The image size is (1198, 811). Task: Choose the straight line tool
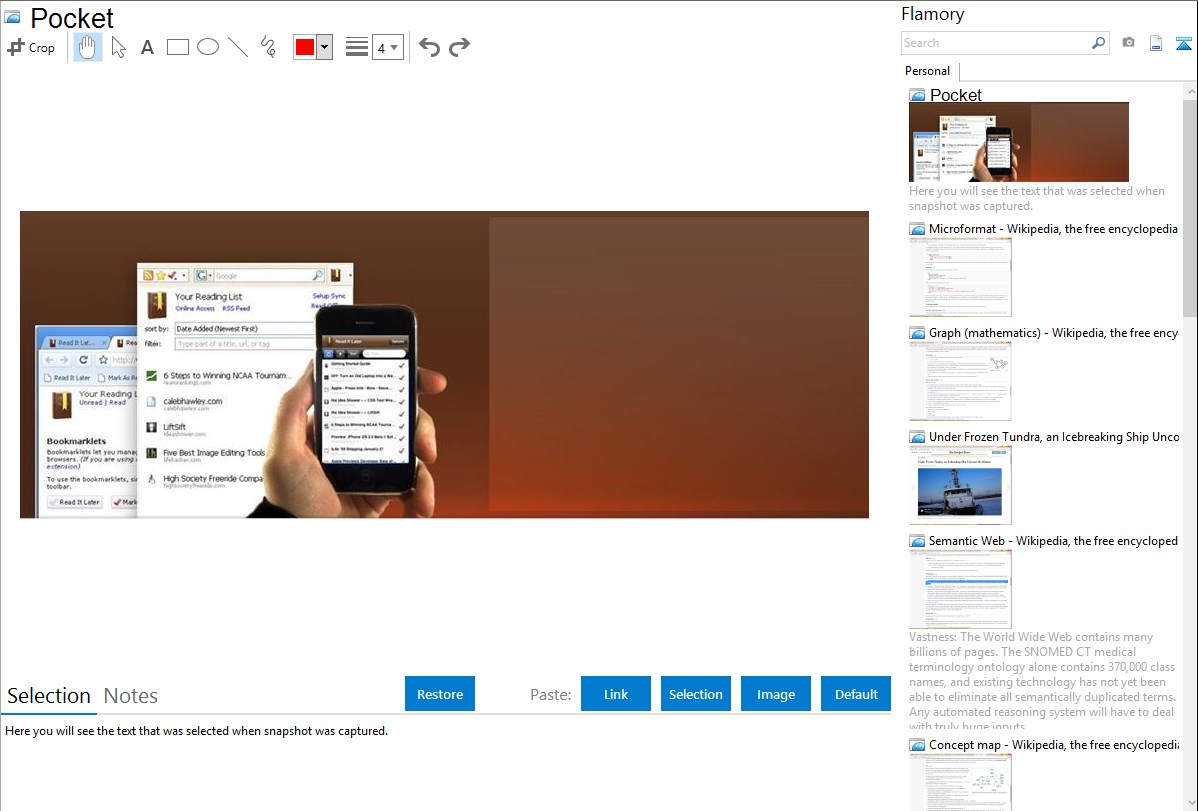click(x=238, y=47)
